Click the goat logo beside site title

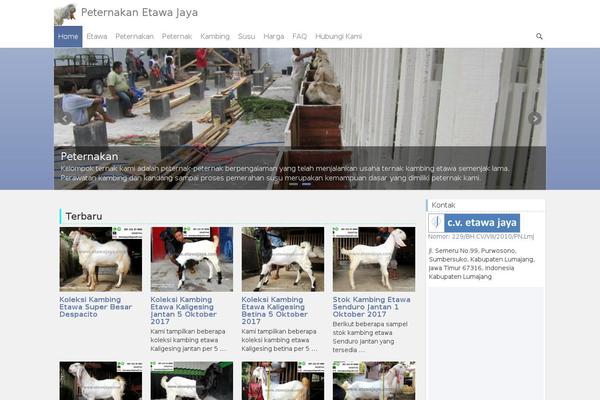[65, 14]
